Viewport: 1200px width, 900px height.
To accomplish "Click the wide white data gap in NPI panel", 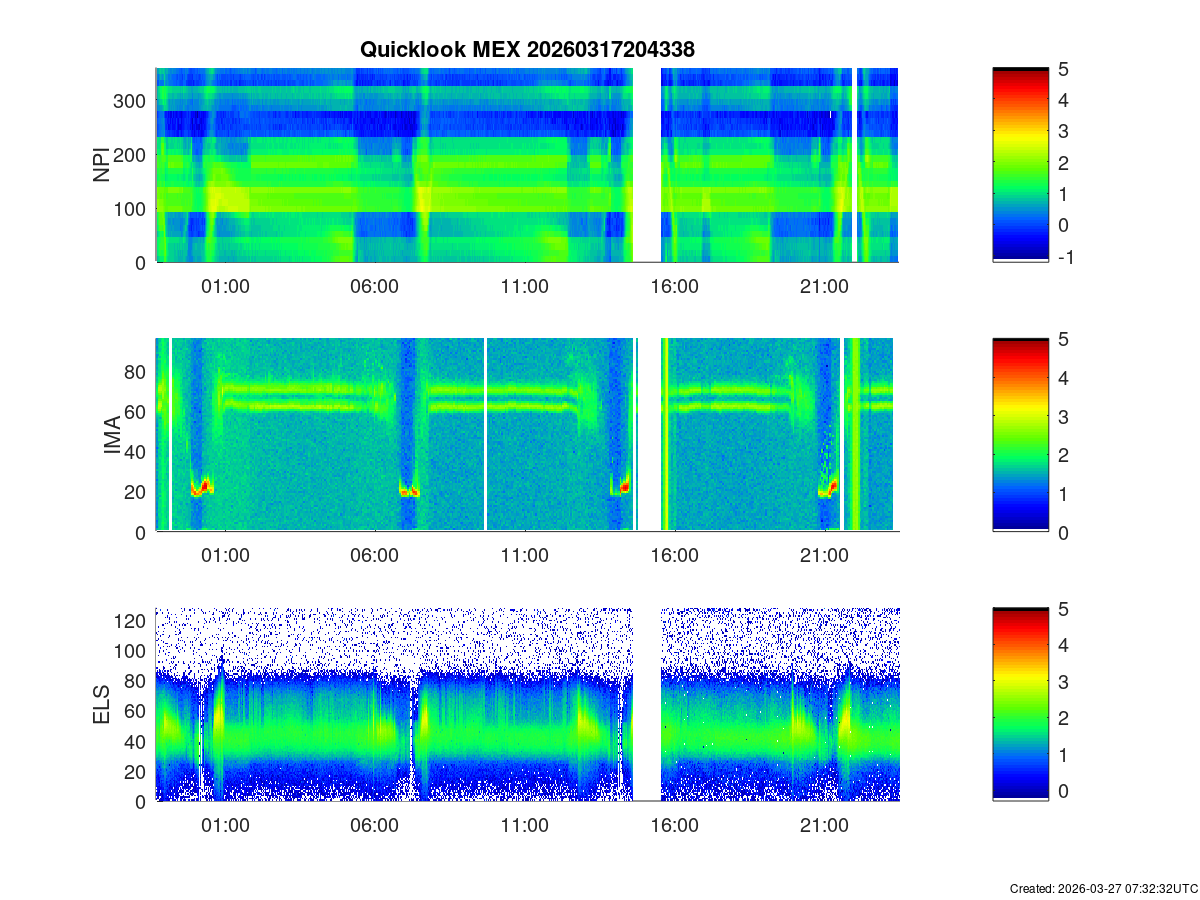I will (647, 165).
